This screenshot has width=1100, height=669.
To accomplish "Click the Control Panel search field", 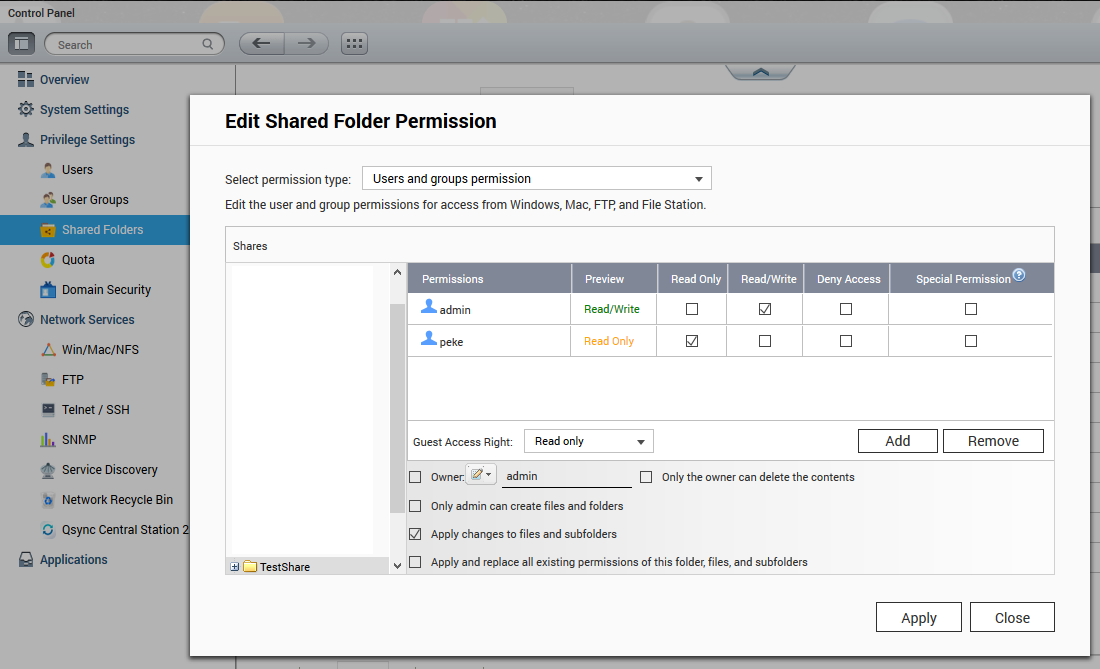I will coord(127,44).
